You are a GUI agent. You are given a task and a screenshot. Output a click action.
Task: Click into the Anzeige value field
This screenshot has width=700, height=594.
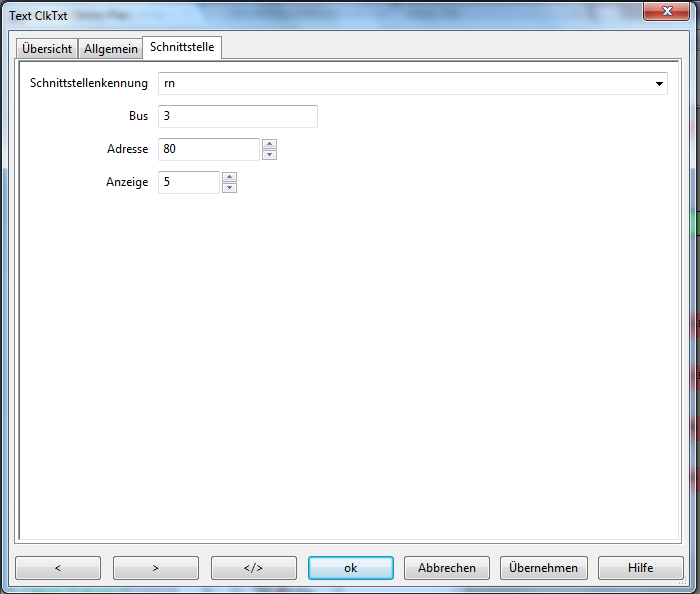[x=188, y=182]
